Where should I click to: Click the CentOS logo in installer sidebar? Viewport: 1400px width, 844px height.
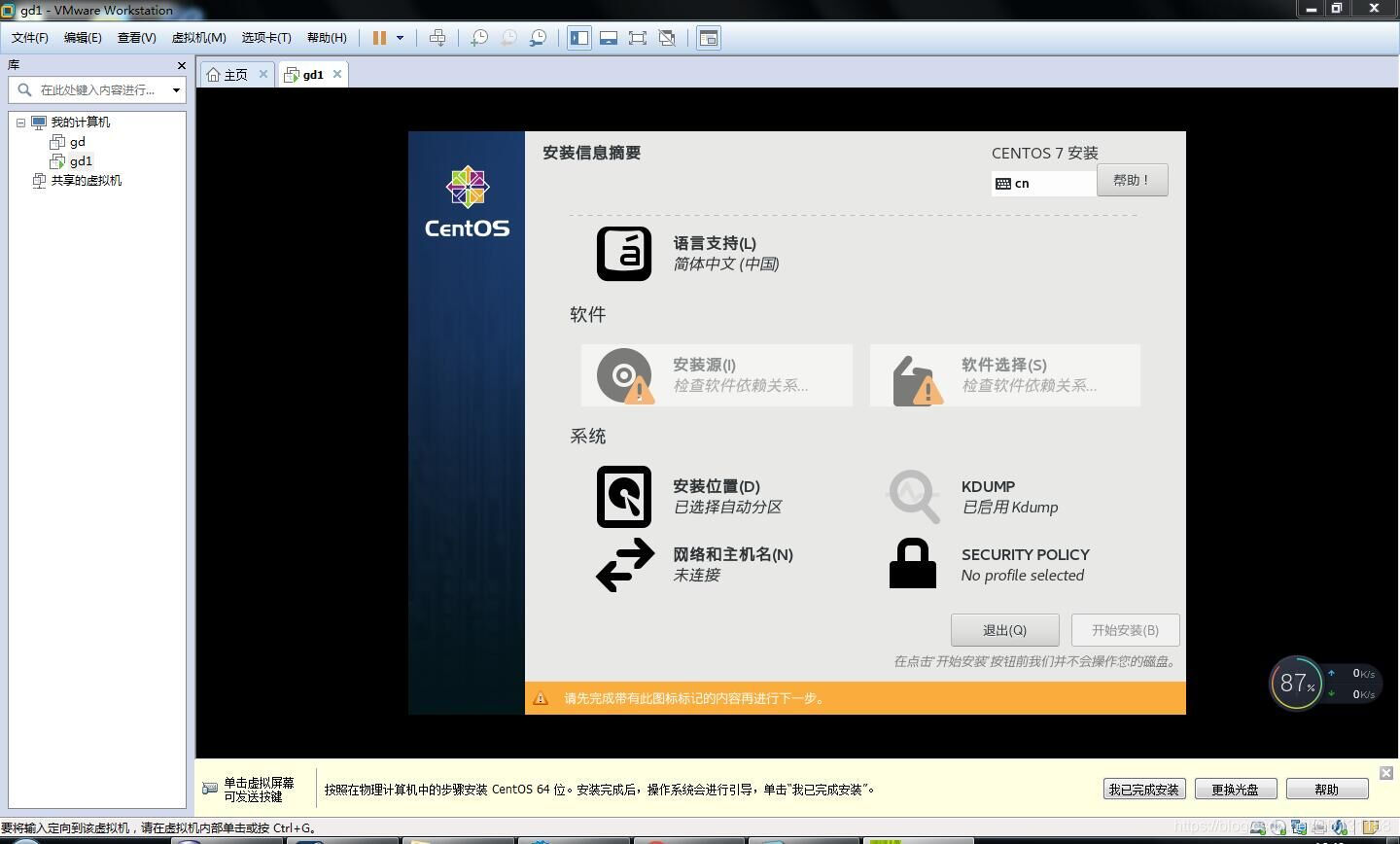pos(468,201)
